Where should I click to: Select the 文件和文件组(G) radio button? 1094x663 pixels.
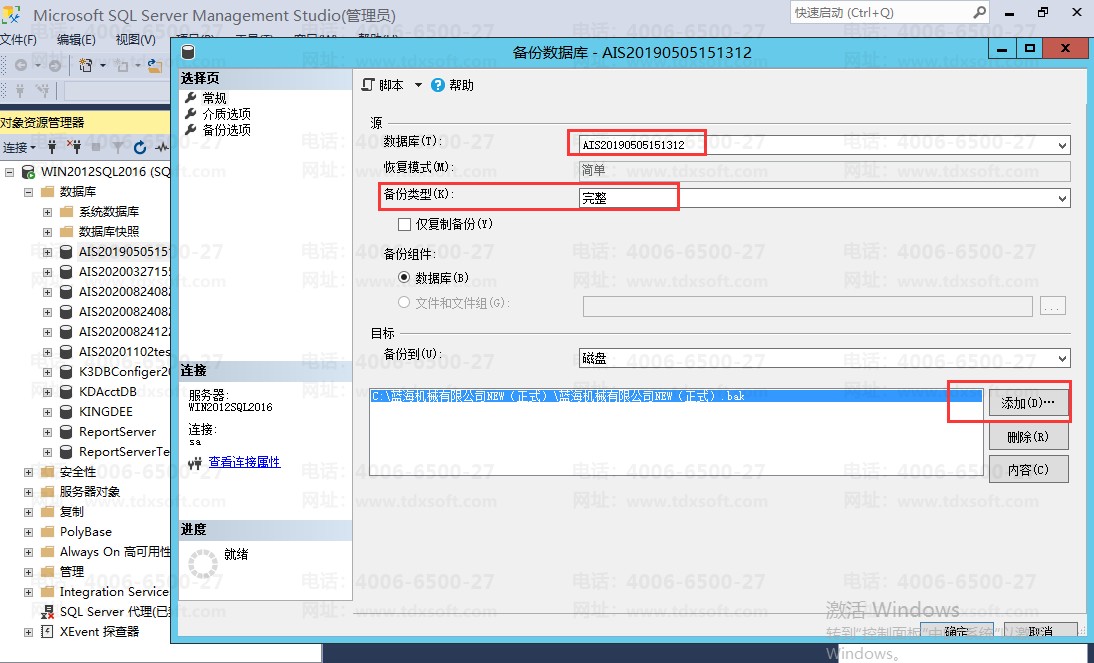pyautogui.click(x=404, y=302)
